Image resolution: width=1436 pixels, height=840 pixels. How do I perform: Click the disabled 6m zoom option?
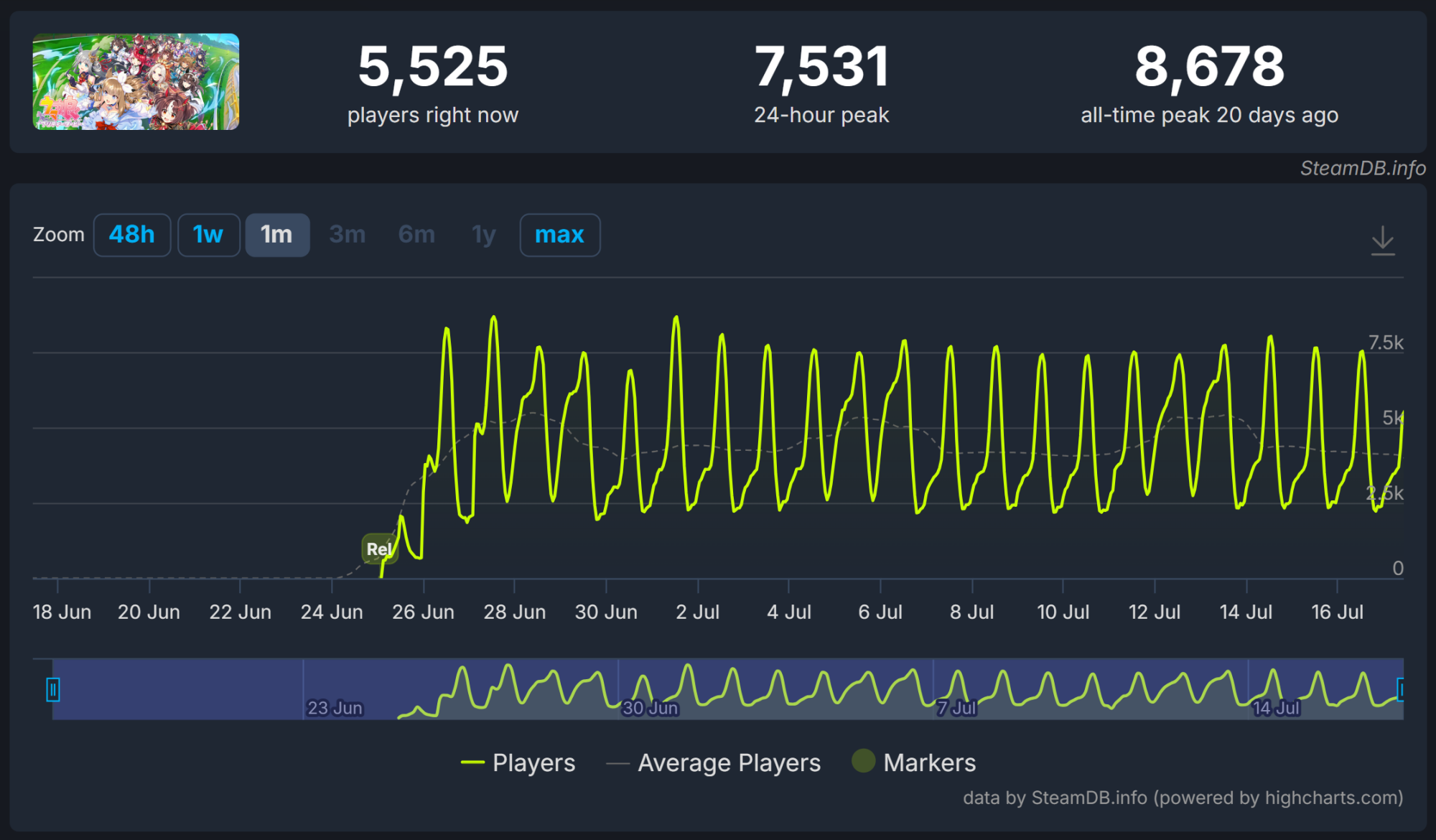[416, 235]
